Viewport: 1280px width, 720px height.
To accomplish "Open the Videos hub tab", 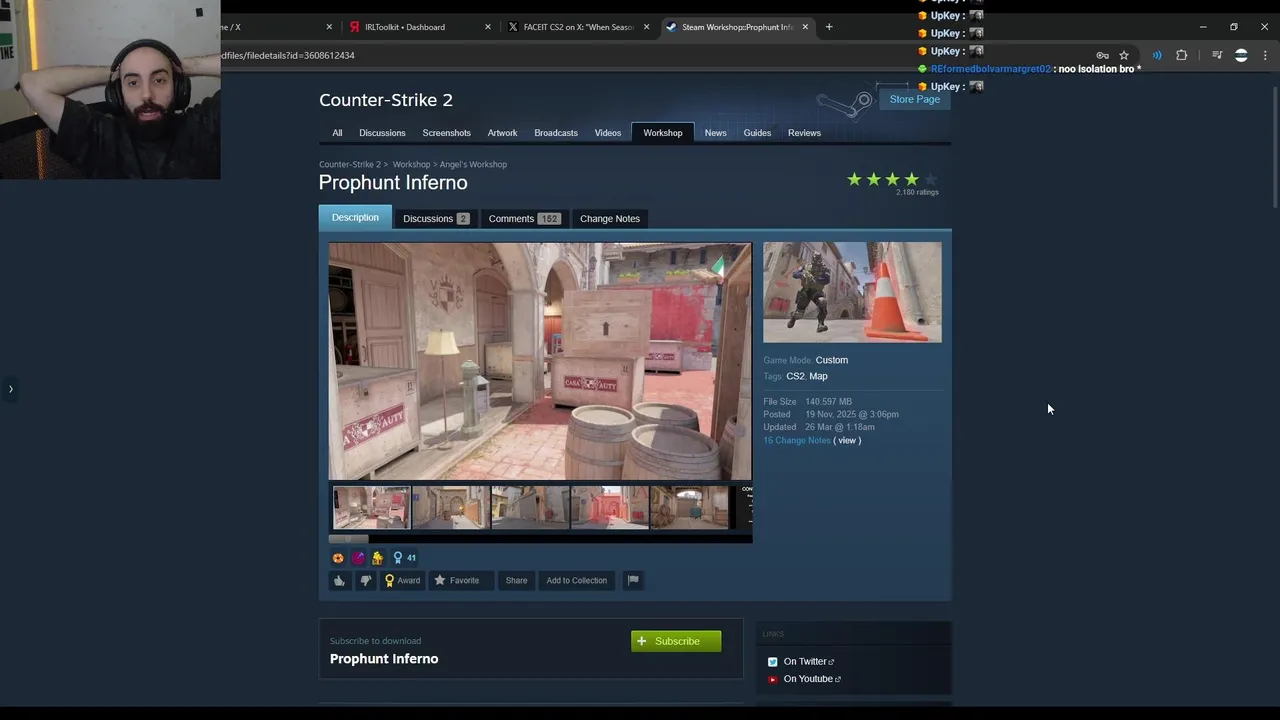I will [608, 133].
